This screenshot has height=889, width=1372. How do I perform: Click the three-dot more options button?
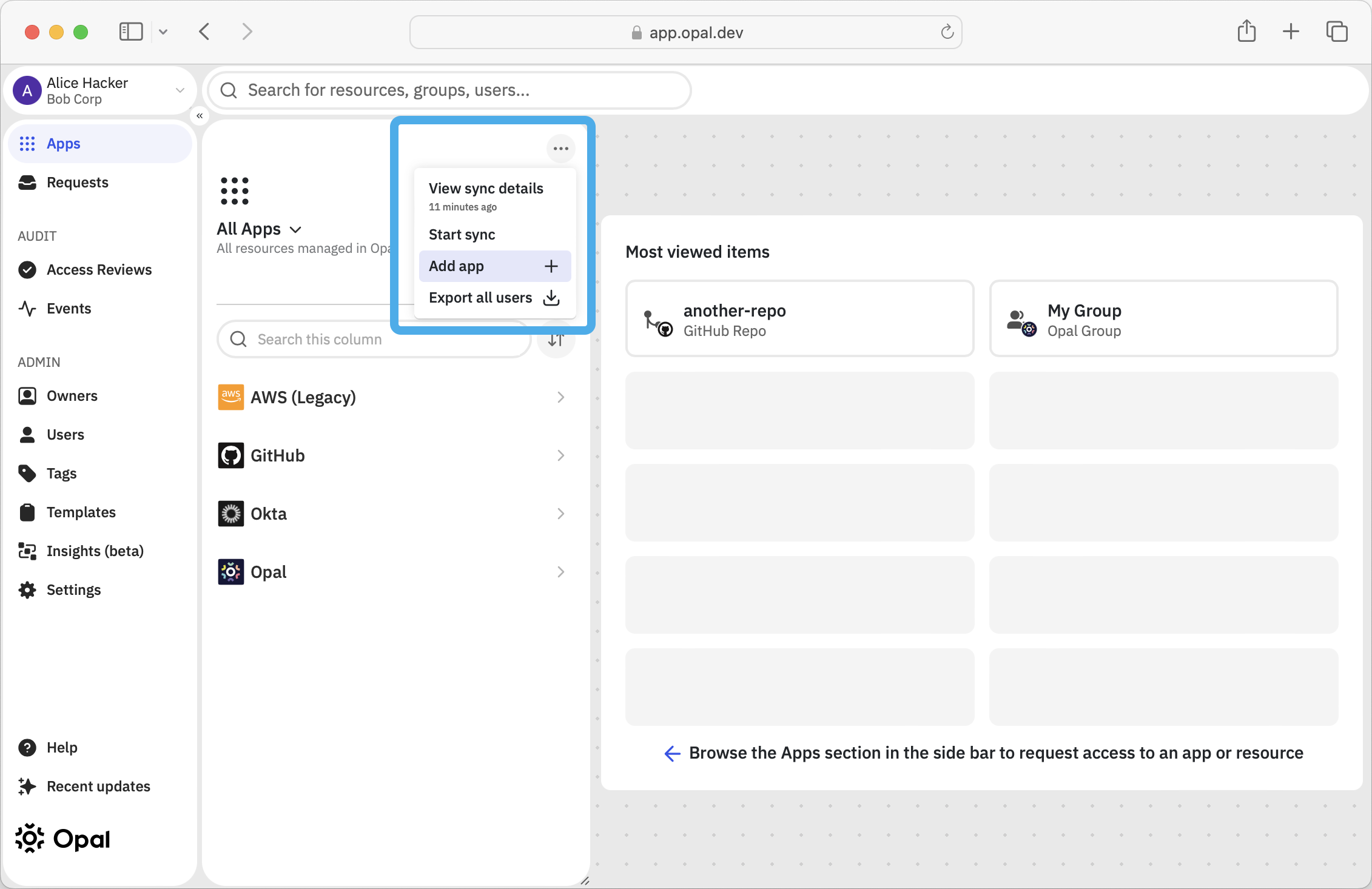(x=561, y=149)
